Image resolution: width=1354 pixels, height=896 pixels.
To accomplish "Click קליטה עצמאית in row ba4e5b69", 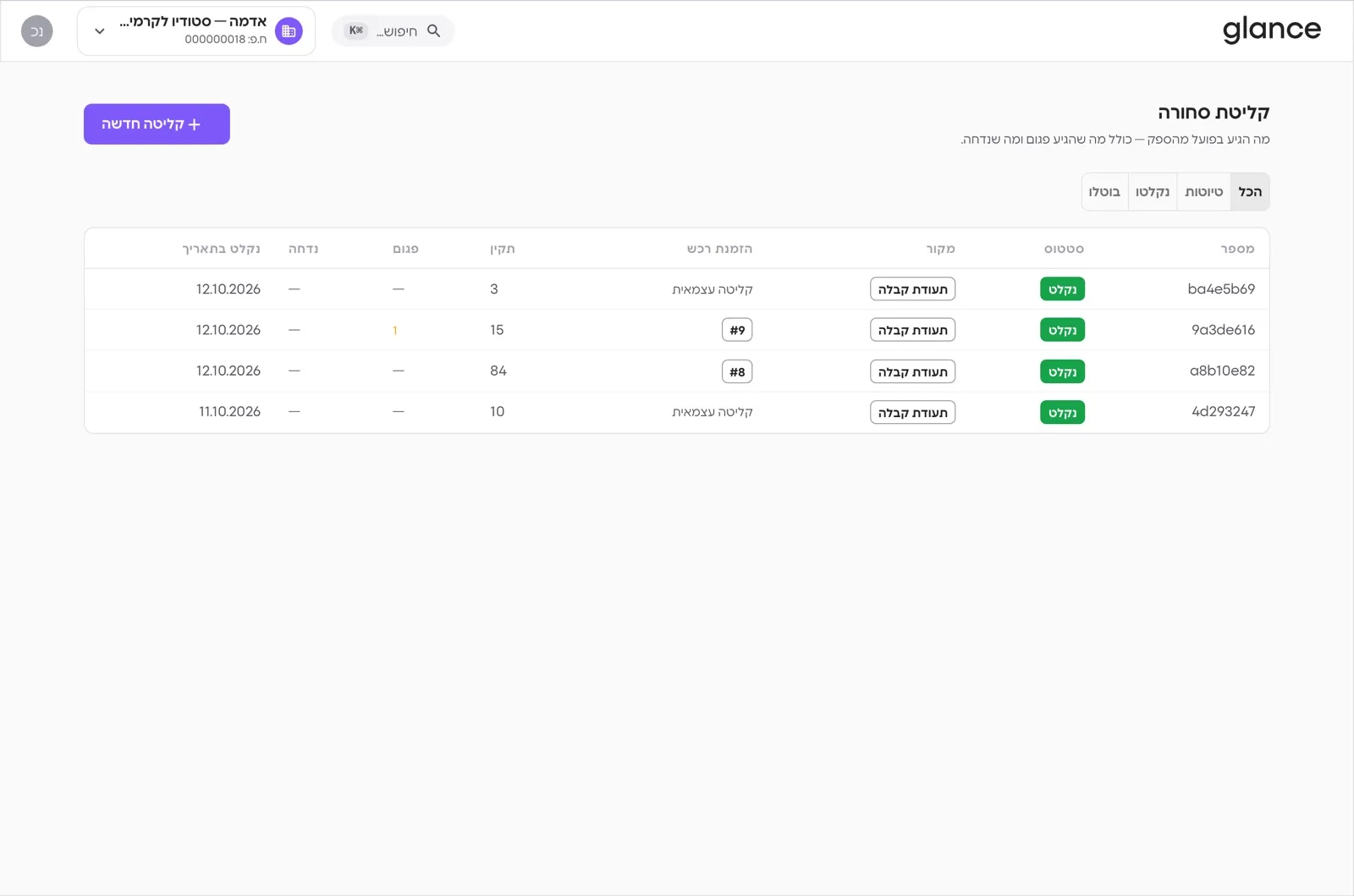I will [713, 289].
